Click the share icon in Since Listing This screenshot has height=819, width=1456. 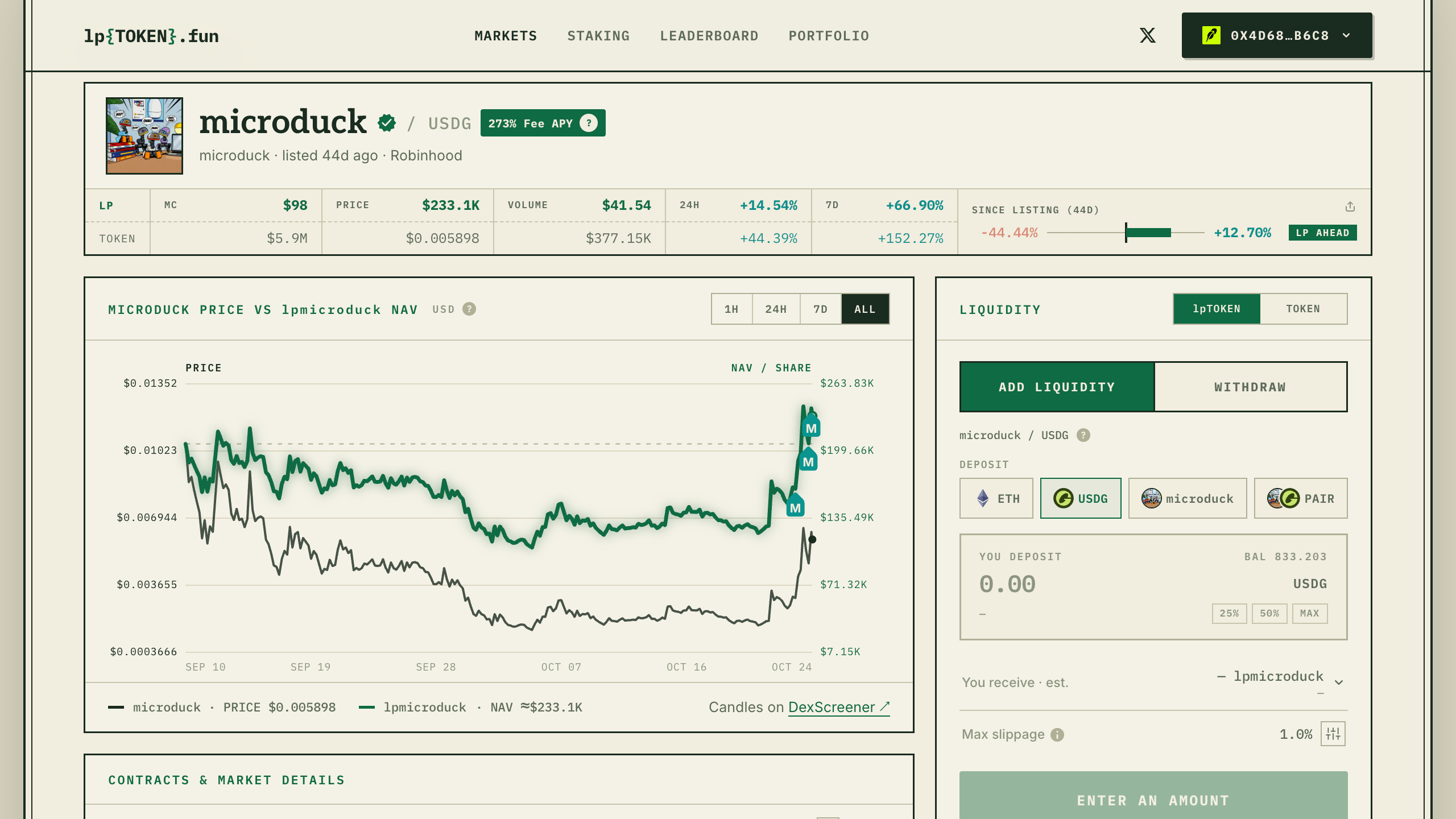coord(1350,206)
